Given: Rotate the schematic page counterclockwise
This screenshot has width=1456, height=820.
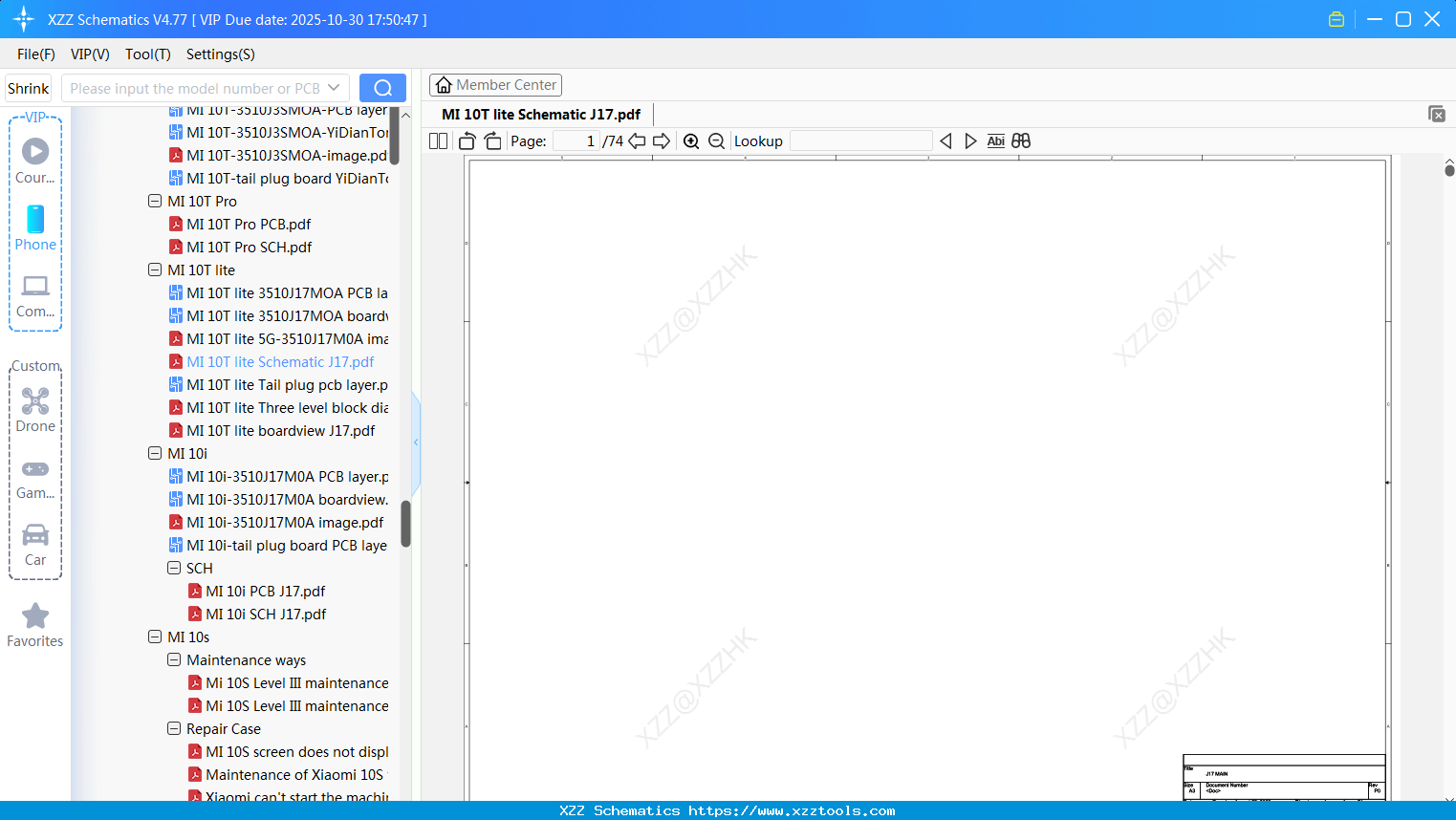Looking at the screenshot, I should pyautogui.click(x=467, y=141).
